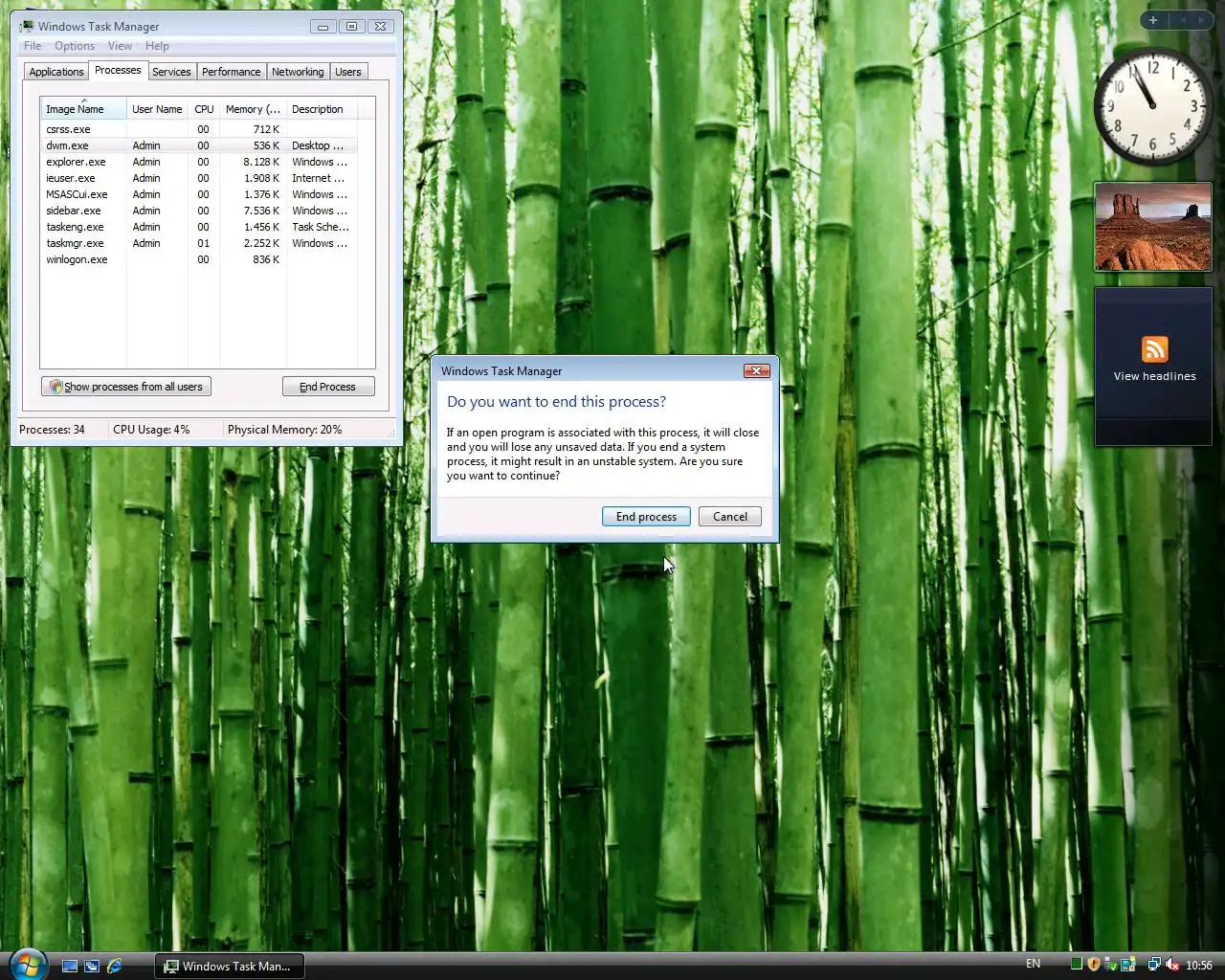Select the sidebar.exe process row

[199, 211]
